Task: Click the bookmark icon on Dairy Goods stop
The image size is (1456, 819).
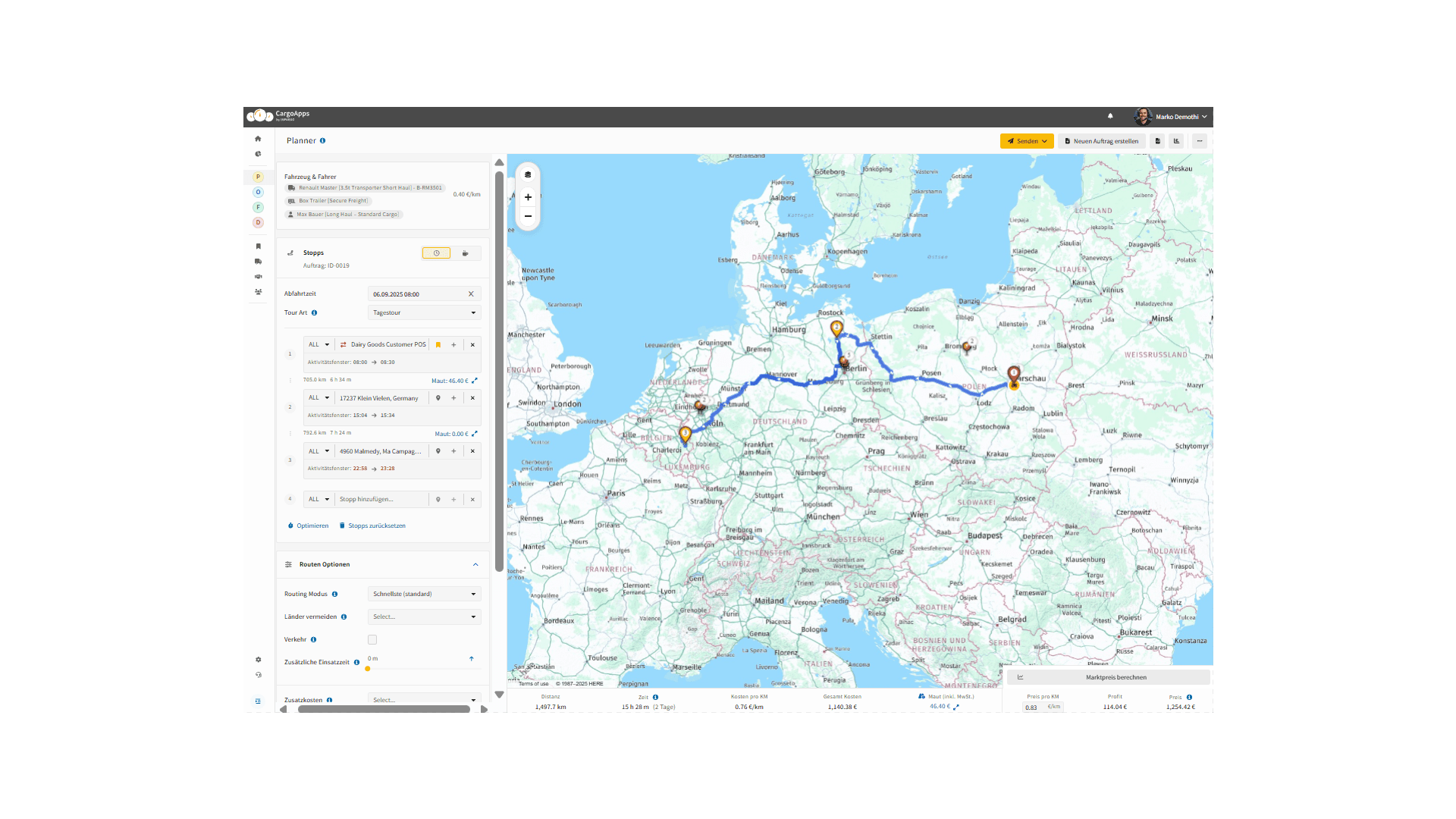Action: coord(438,344)
